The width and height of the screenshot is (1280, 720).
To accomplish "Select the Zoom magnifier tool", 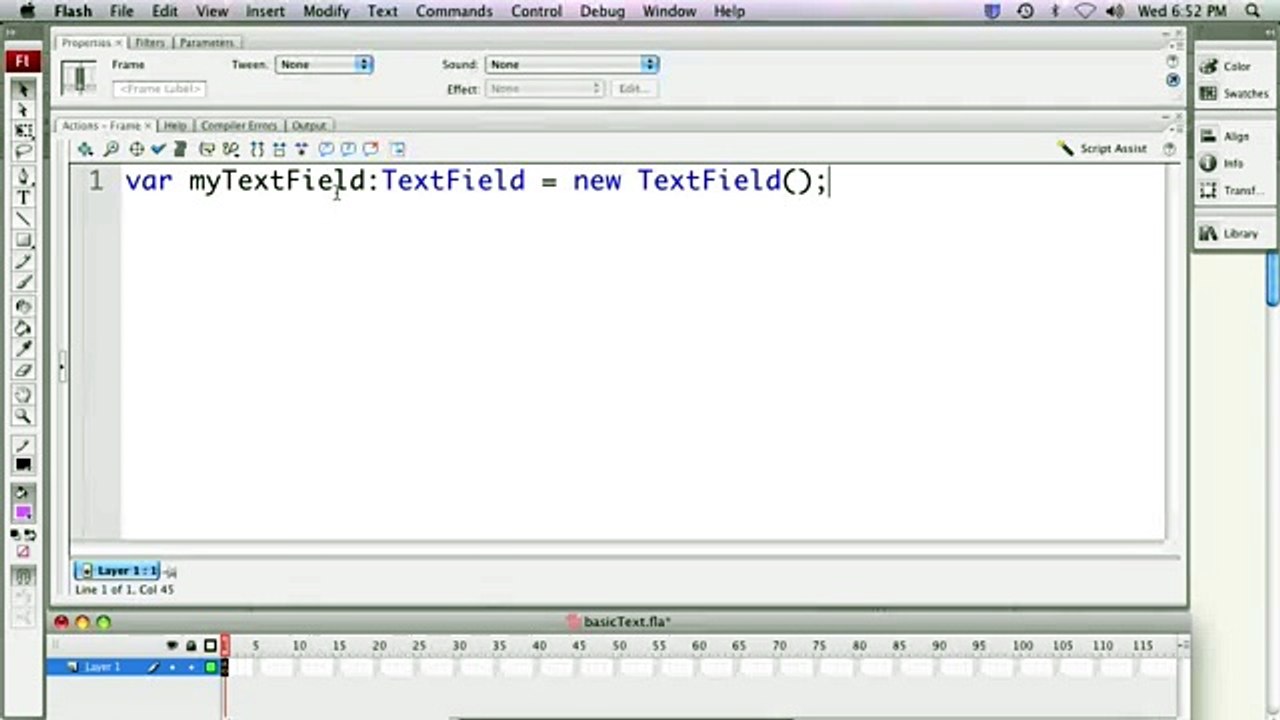I will coord(23,416).
